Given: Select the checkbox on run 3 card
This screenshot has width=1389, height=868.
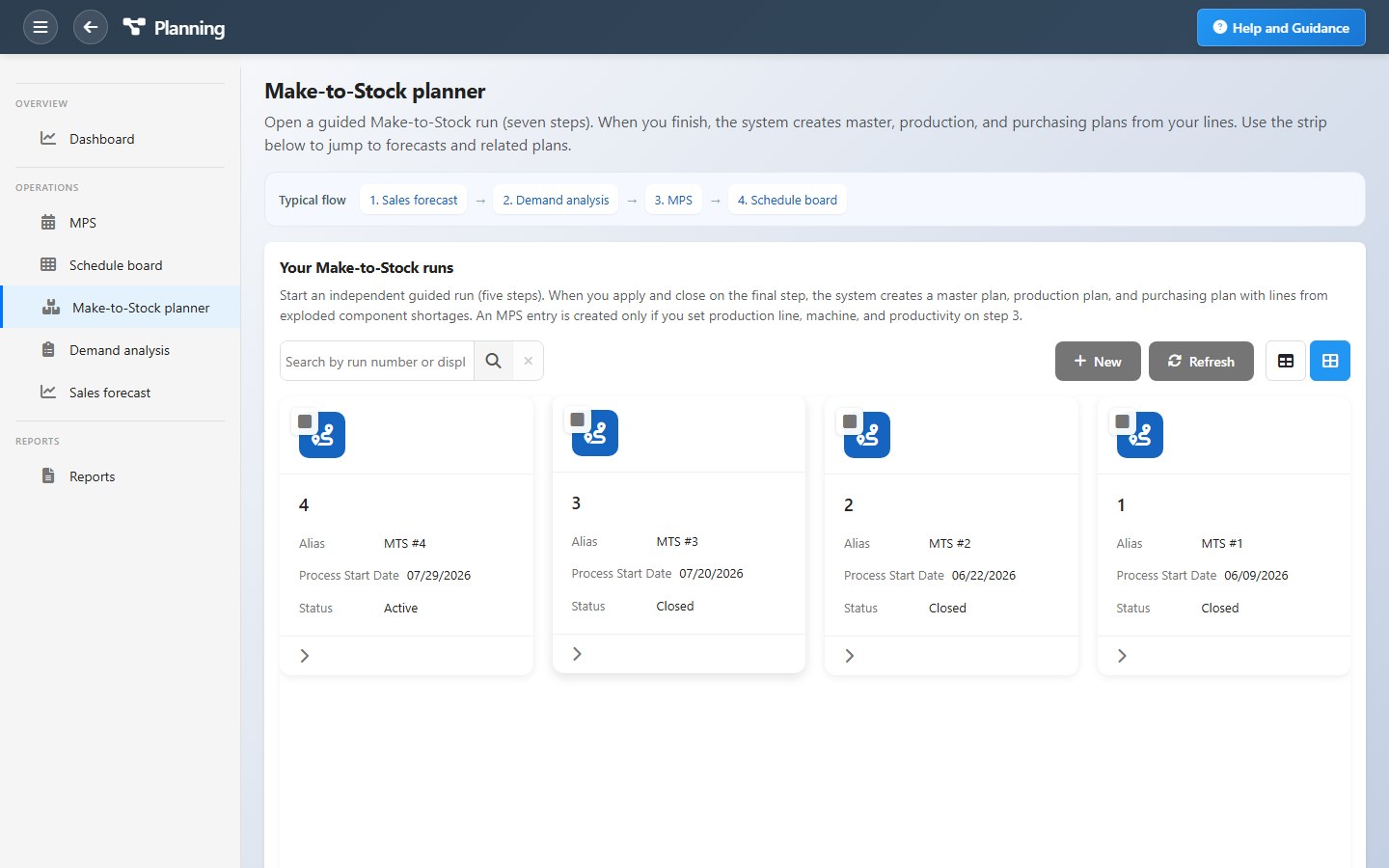Looking at the screenshot, I should (x=578, y=420).
